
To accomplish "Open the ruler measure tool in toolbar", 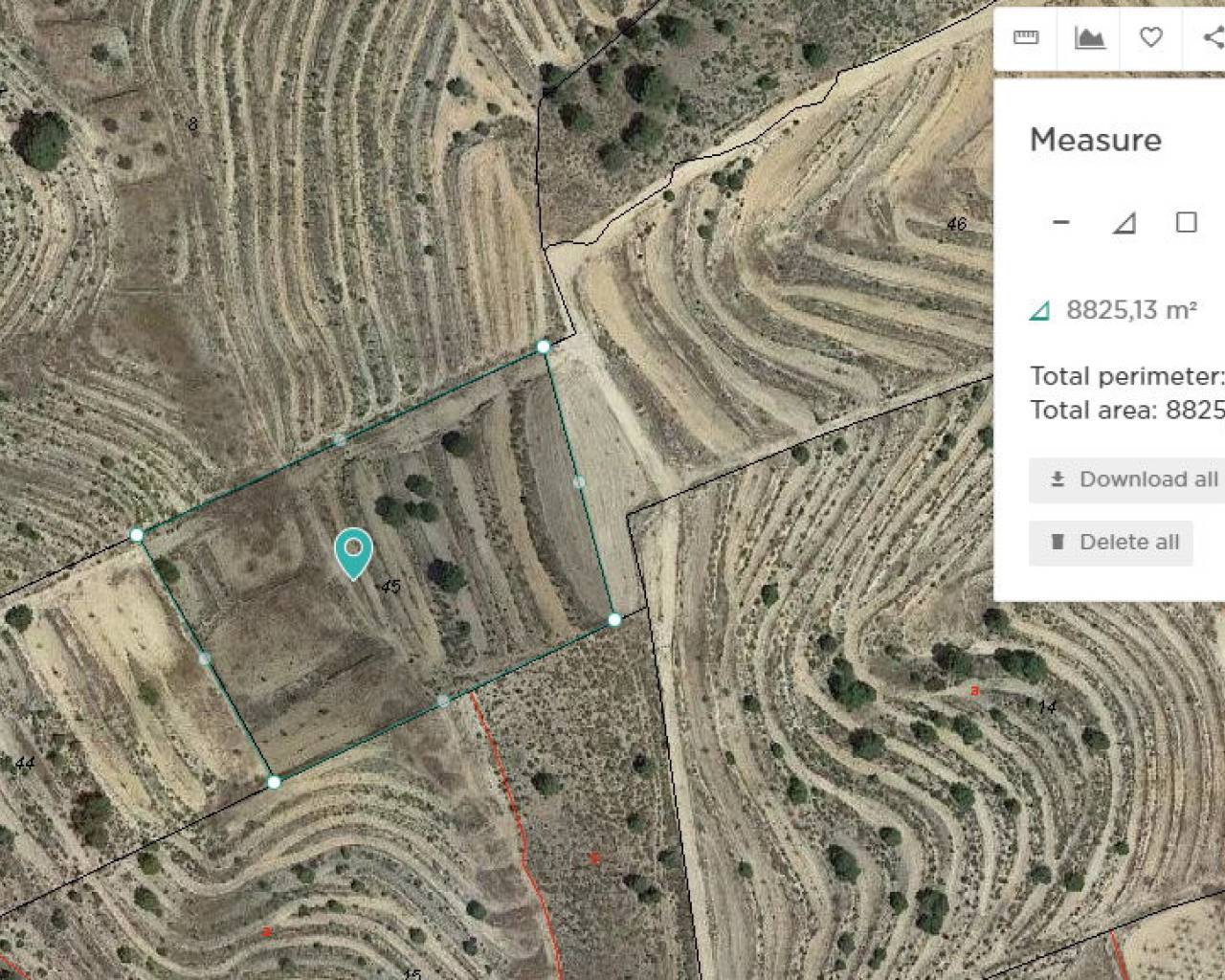I will point(1026,37).
